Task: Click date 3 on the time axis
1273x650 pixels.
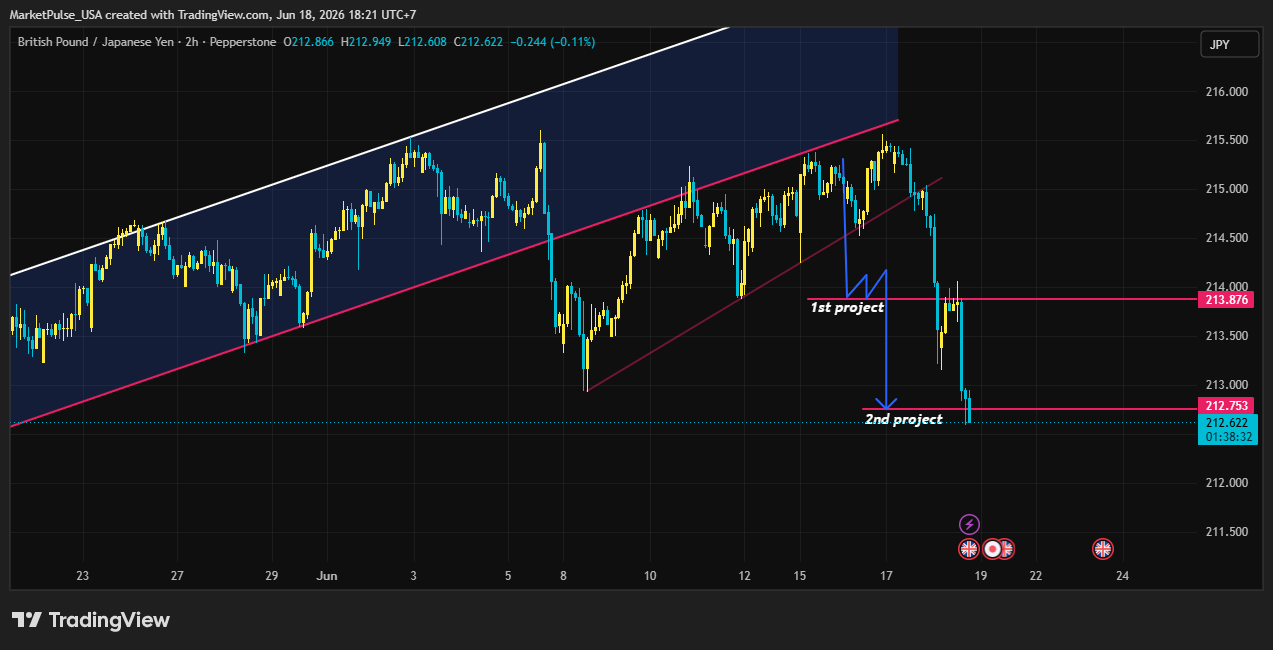Action: coord(413,576)
